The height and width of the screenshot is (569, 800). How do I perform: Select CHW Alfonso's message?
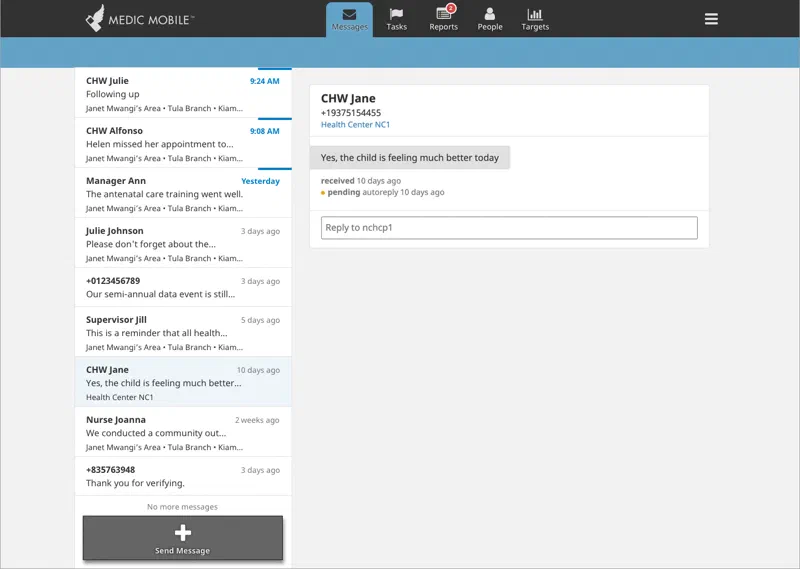[183, 144]
